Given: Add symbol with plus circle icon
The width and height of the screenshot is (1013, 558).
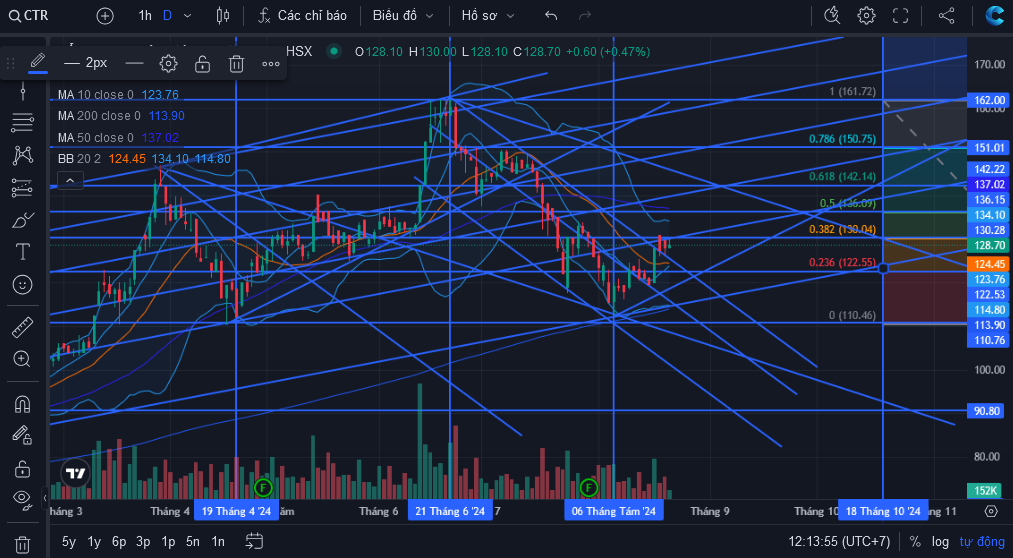Looking at the screenshot, I should 105,16.
